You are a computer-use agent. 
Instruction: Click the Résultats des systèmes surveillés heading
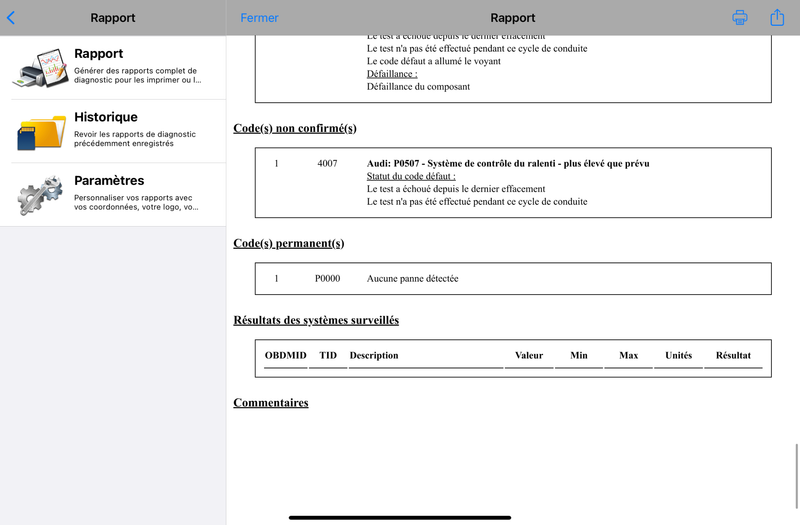316,320
